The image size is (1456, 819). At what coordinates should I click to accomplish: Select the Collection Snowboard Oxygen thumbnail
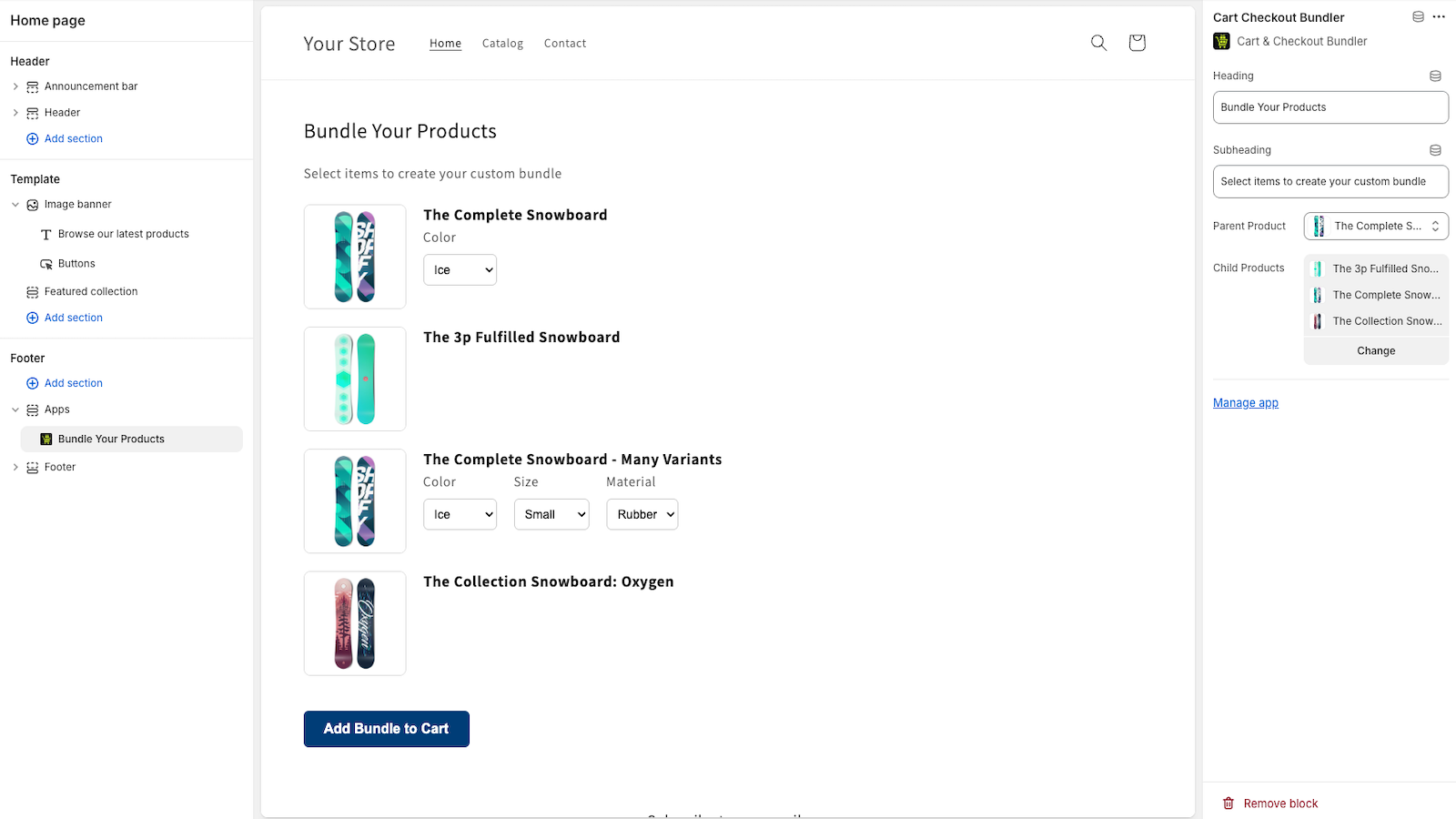coord(355,623)
